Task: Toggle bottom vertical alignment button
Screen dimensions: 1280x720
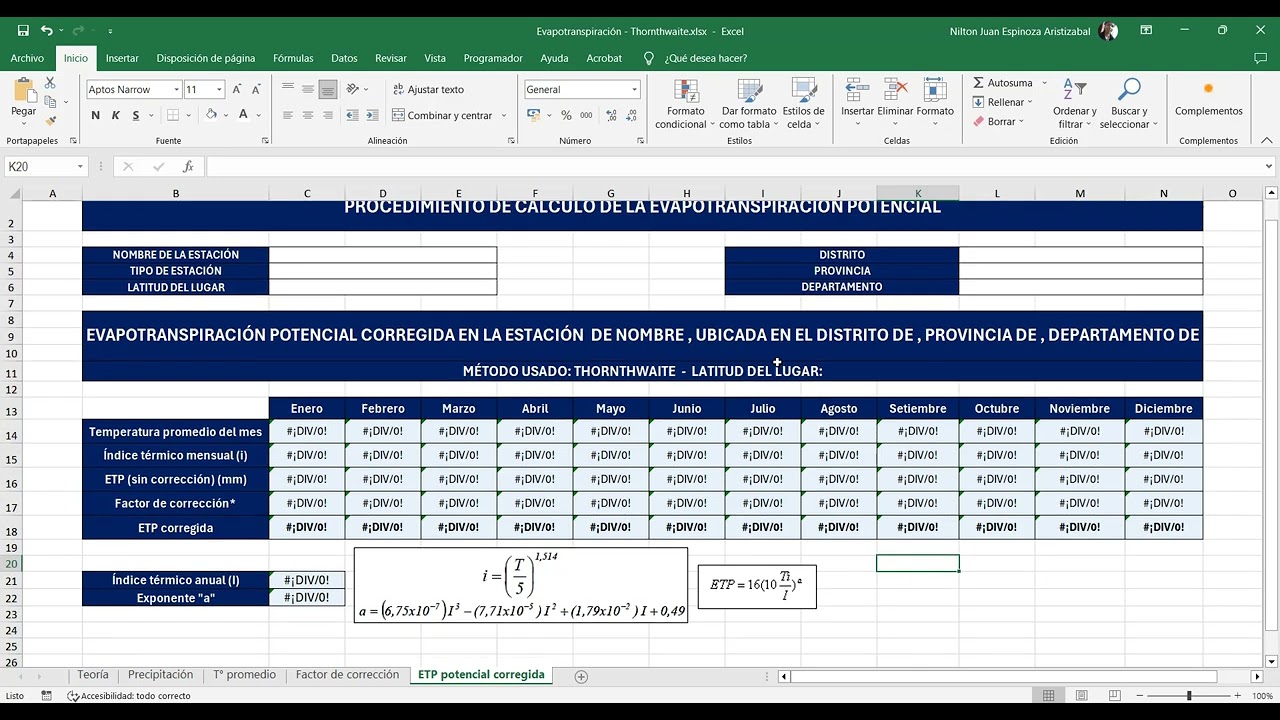Action: pyautogui.click(x=327, y=89)
